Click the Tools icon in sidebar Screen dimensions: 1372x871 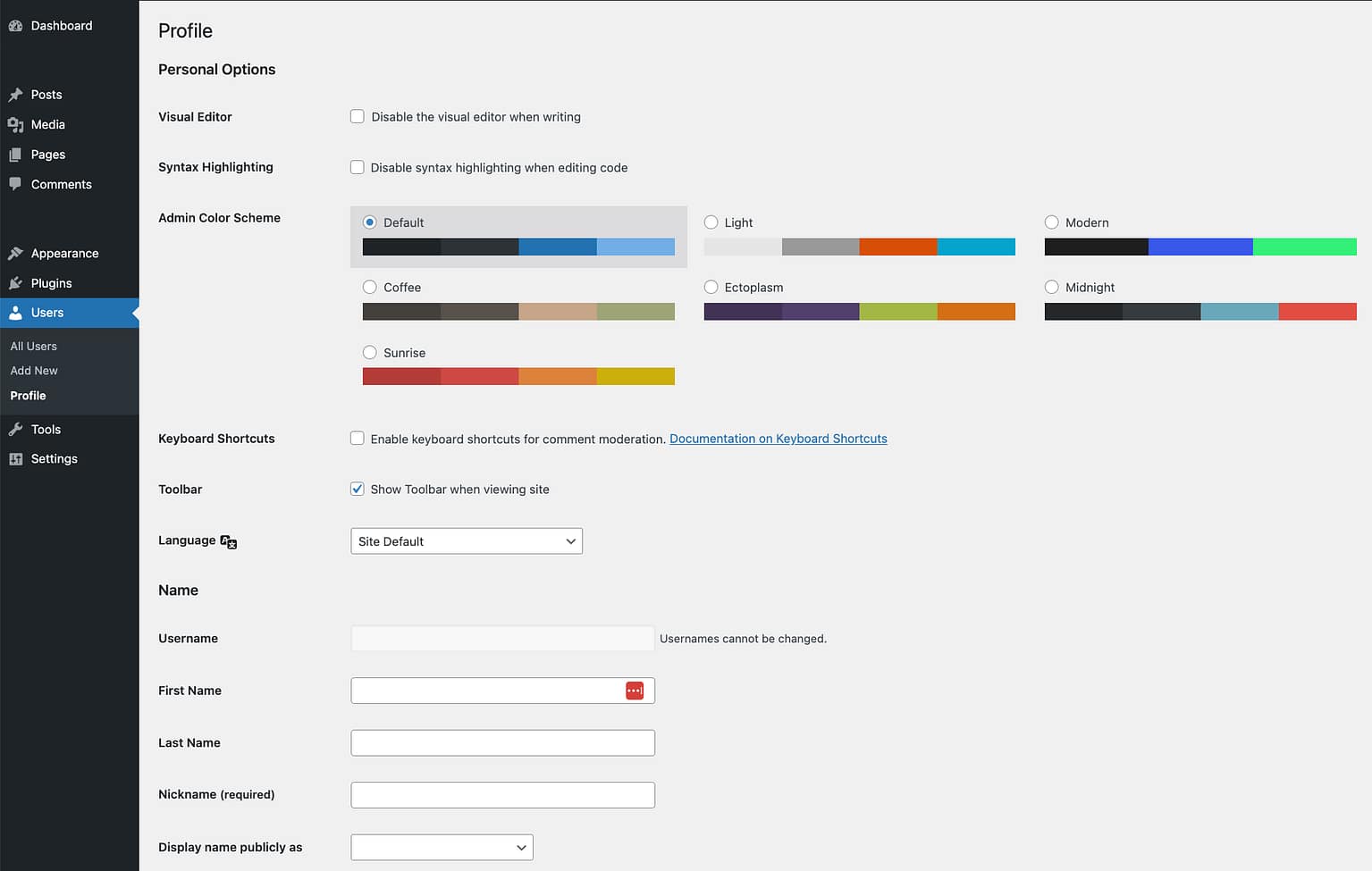16,429
